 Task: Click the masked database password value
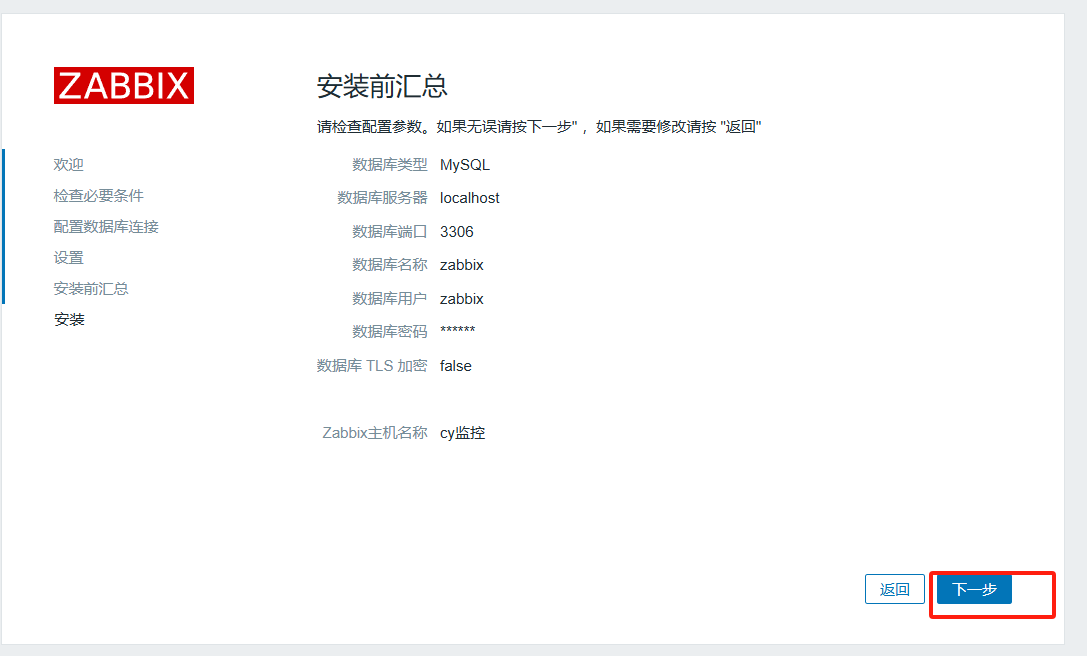coord(458,330)
